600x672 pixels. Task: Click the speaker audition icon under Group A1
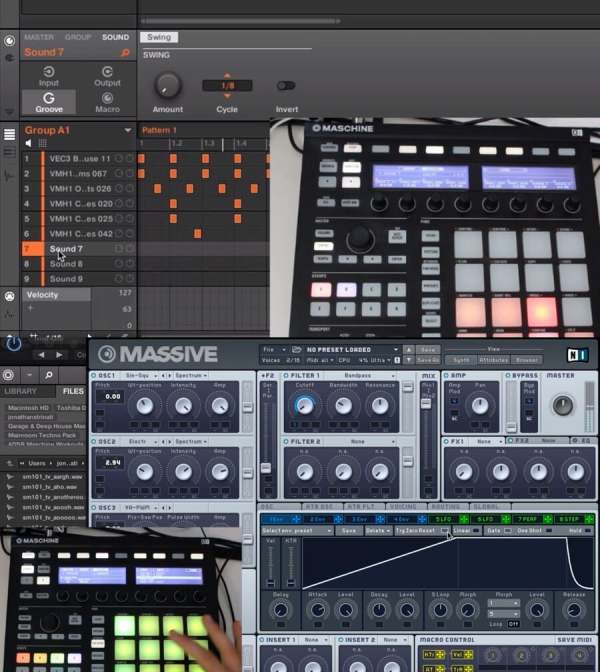(28, 143)
